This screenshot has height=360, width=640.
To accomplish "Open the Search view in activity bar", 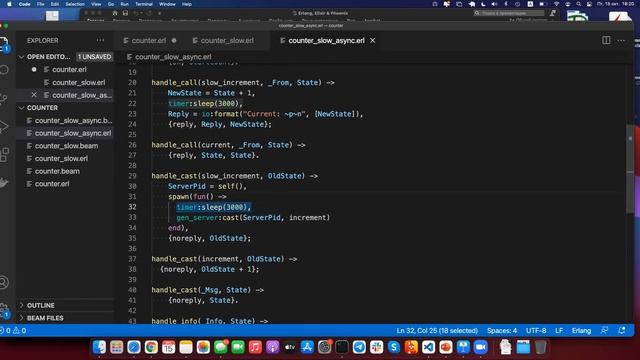I will click(4, 70).
